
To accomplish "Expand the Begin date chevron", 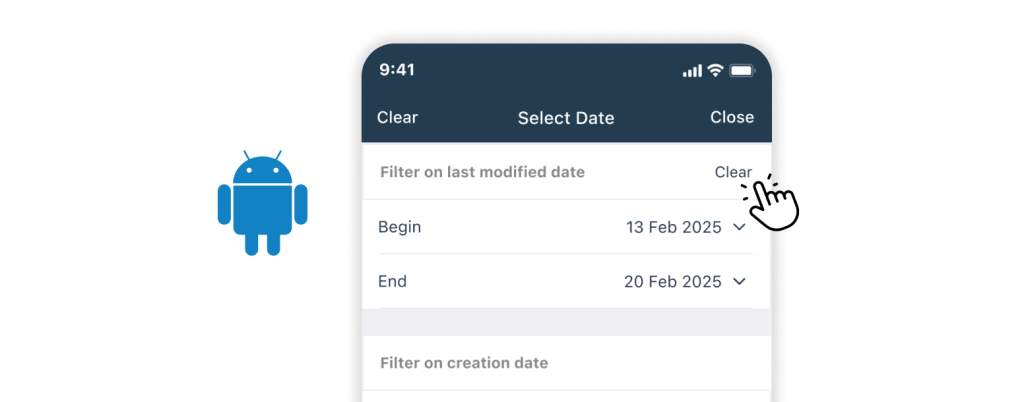I will click(x=740, y=227).
